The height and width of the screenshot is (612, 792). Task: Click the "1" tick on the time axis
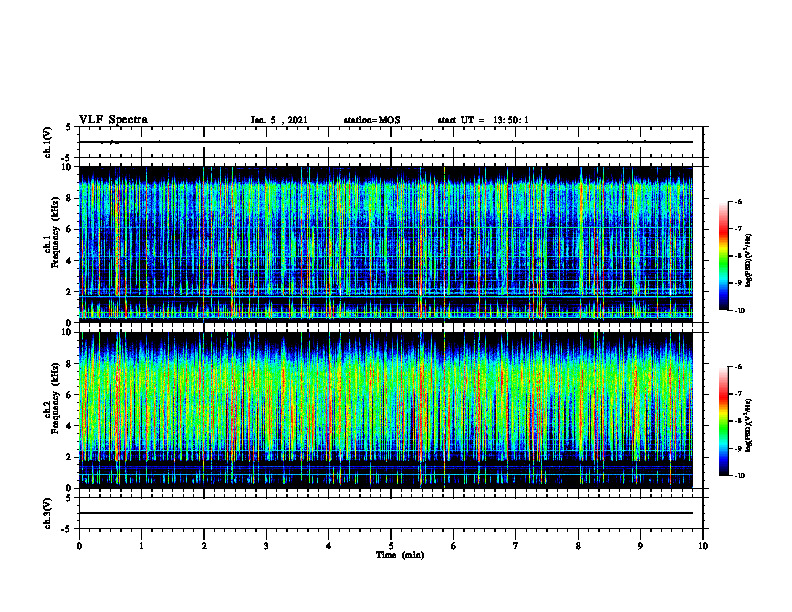pos(141,546)
